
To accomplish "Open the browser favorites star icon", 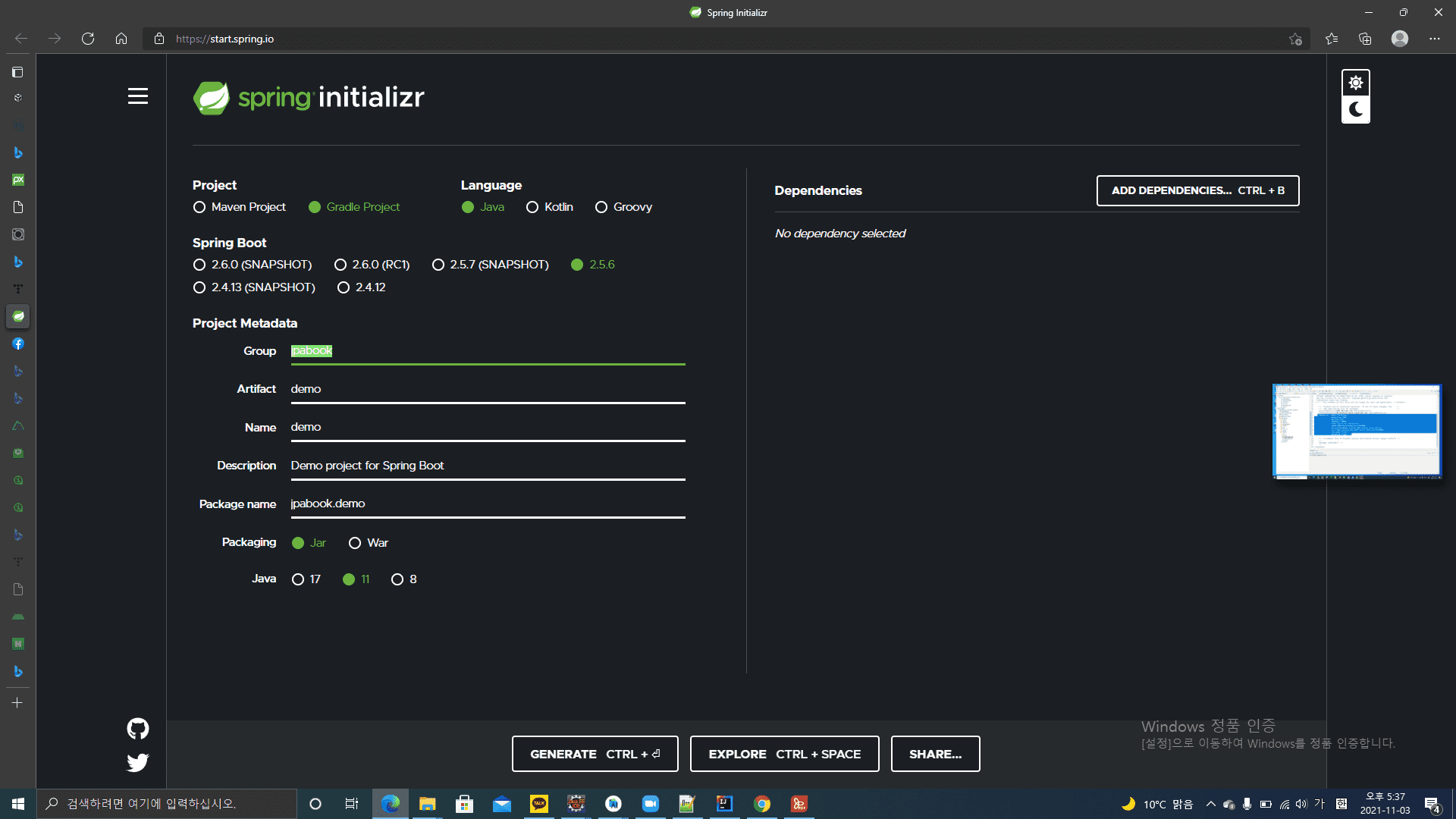I will tap(1332, 39).
